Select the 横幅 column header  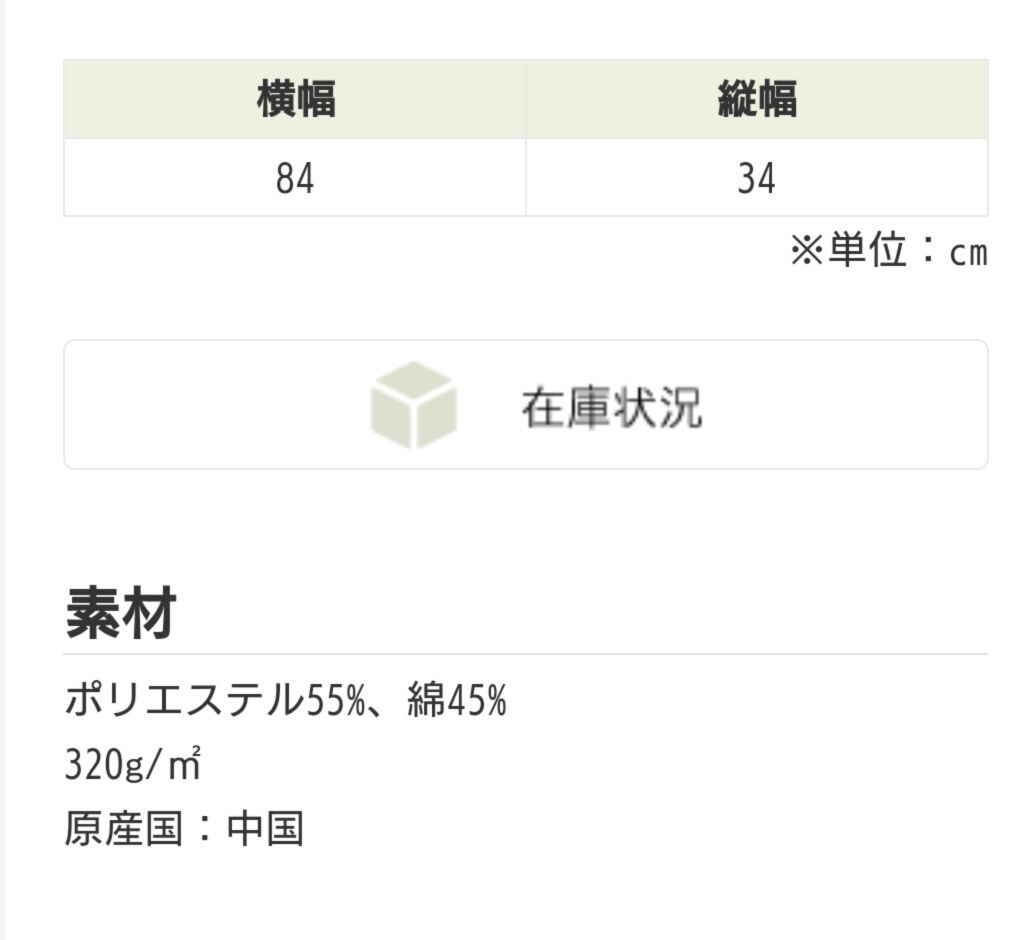tap(295, 99)
